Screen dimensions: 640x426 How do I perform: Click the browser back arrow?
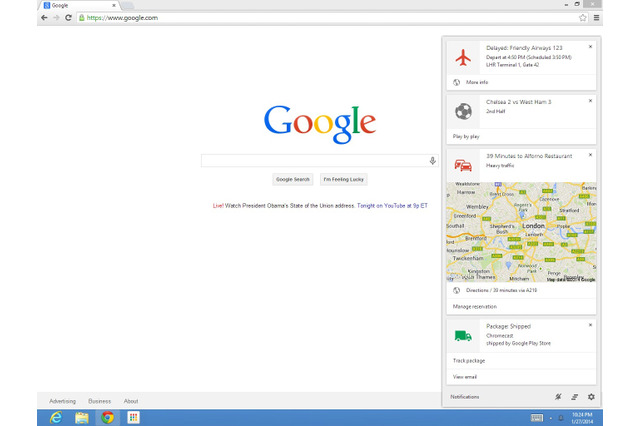click(x=44, y=18)
